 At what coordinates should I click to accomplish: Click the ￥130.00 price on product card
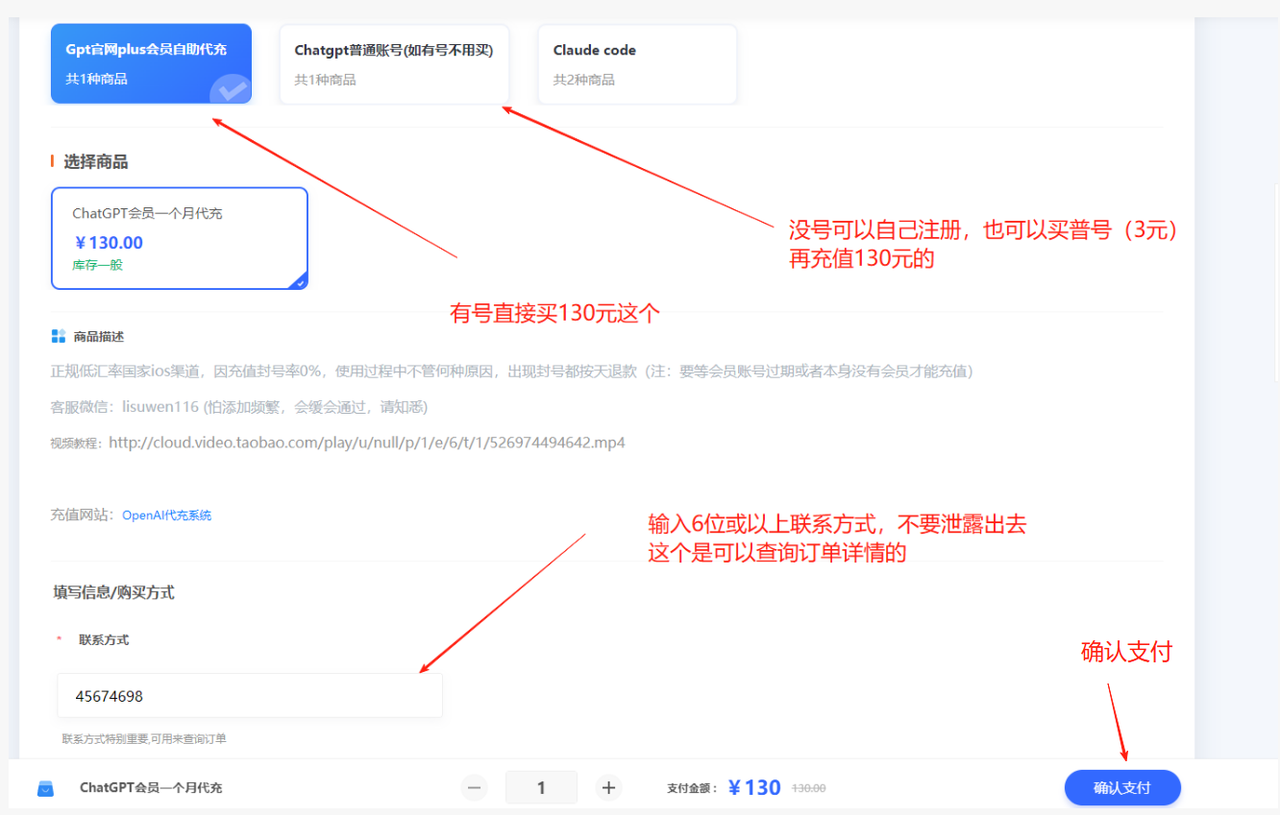click(109, 242)
